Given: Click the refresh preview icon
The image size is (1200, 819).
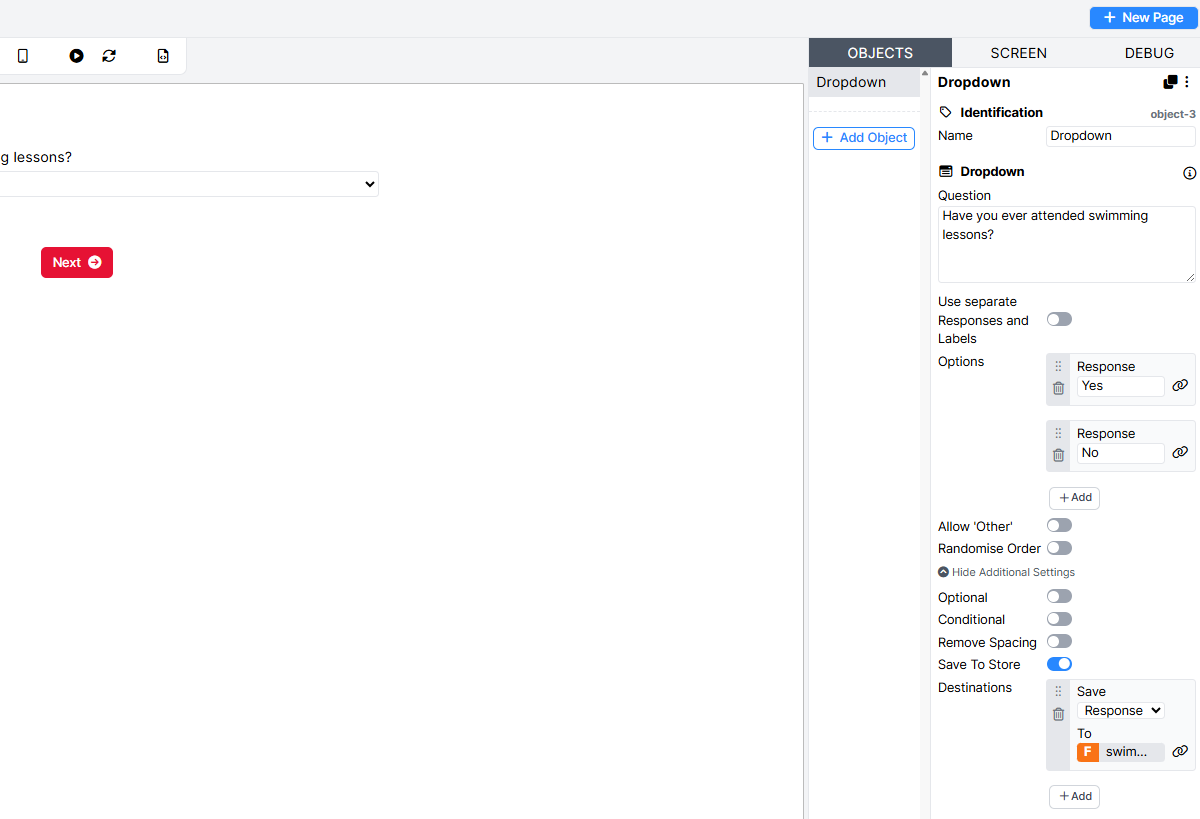Looking at the screenshot, I should coord(109,56).
